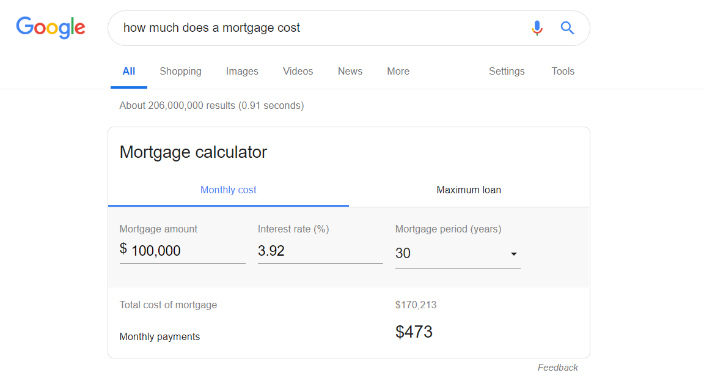Start voice search with microphone icon
The width and height of the screenshot is (704, 389).
pos(537,28)
